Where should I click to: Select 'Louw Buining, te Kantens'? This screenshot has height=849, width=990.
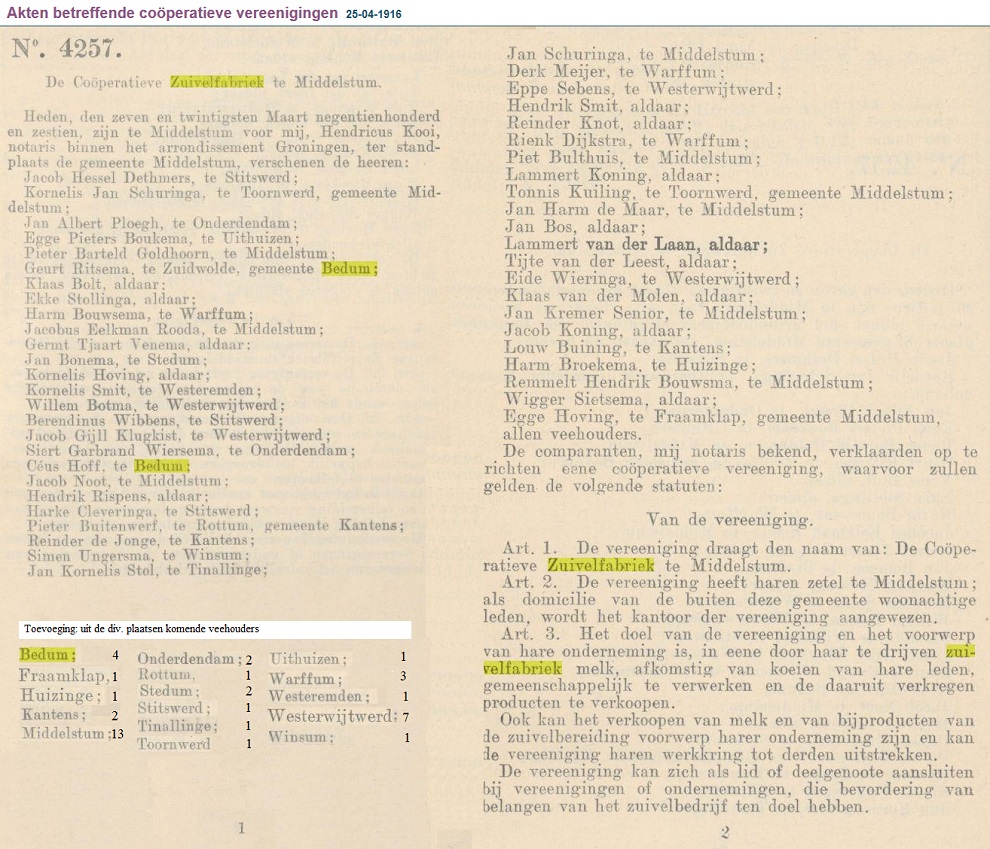pyautogui.click(x=617, y=347)
